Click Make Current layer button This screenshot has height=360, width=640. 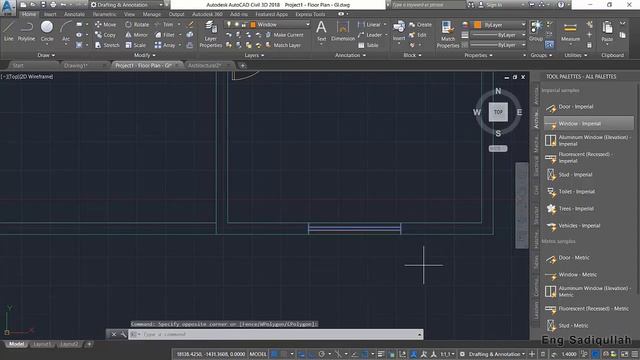point(284,35)
